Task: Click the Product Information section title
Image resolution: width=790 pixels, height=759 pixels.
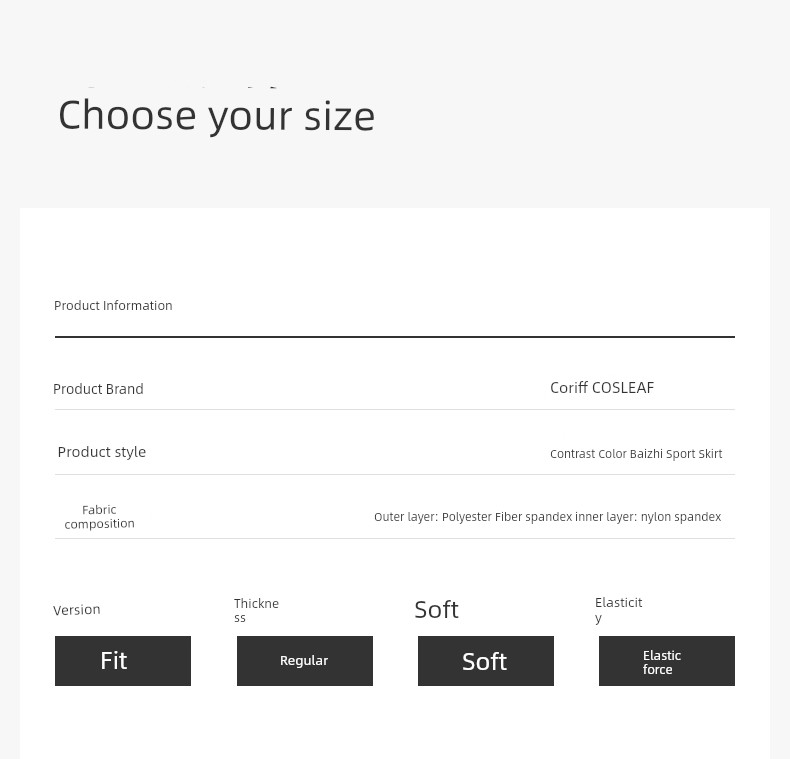Action: [x=113, y=306]
